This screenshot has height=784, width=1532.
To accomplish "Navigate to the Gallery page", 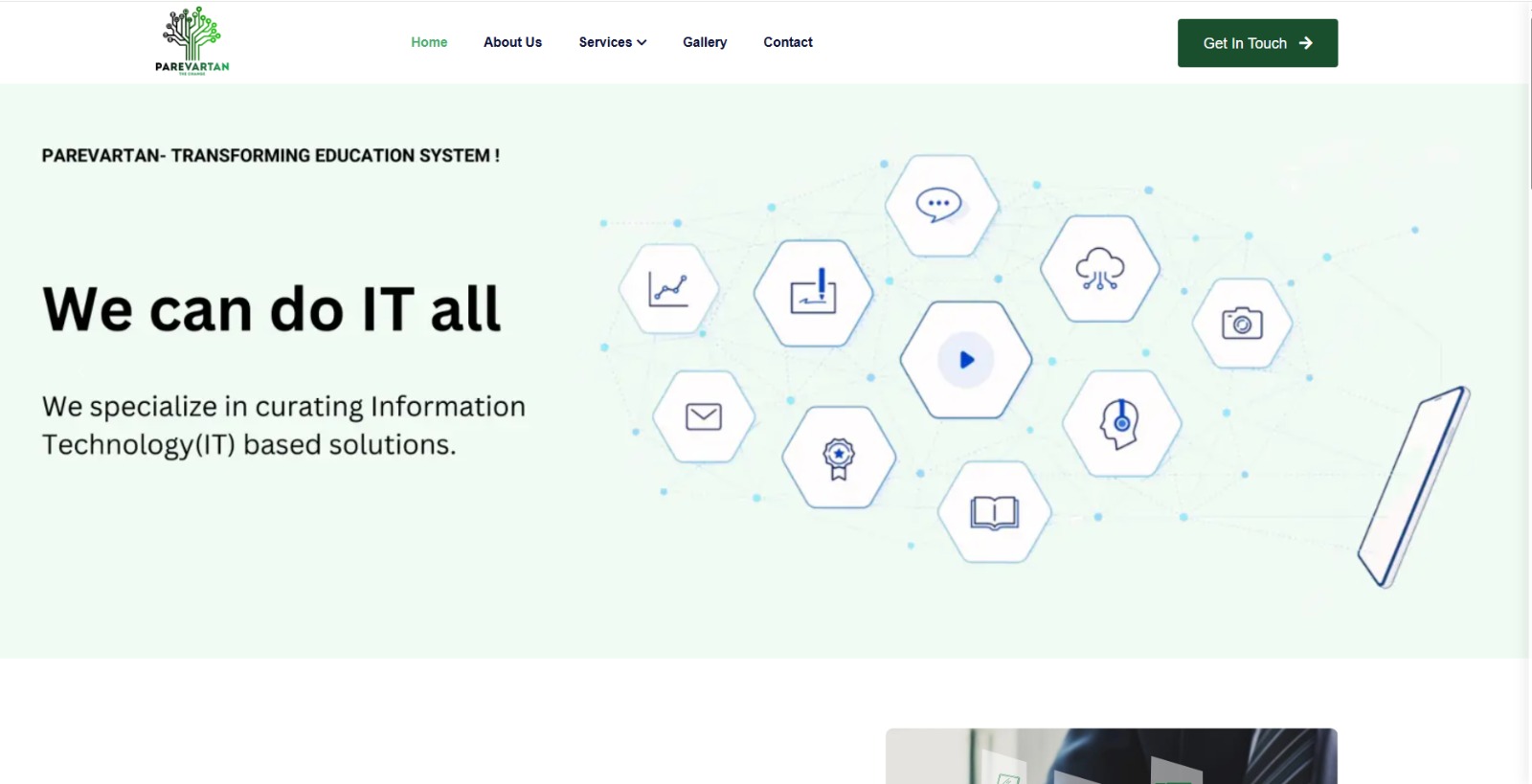I will [x=705, y=42].
